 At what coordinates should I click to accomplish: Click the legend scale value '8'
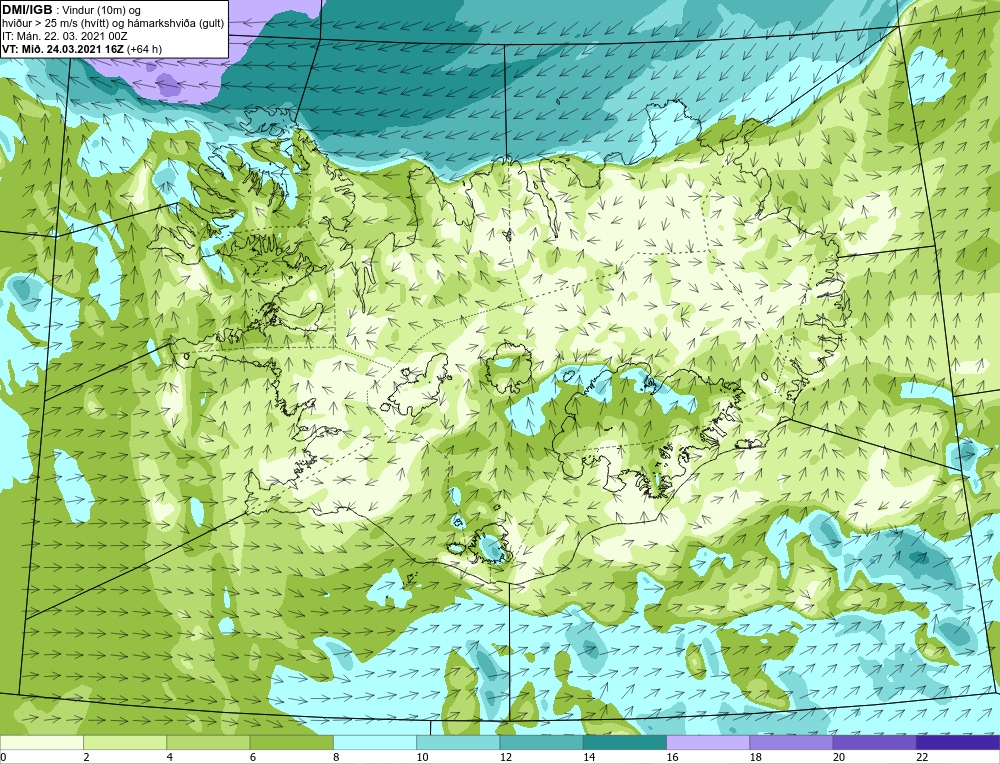pos(336,757)
